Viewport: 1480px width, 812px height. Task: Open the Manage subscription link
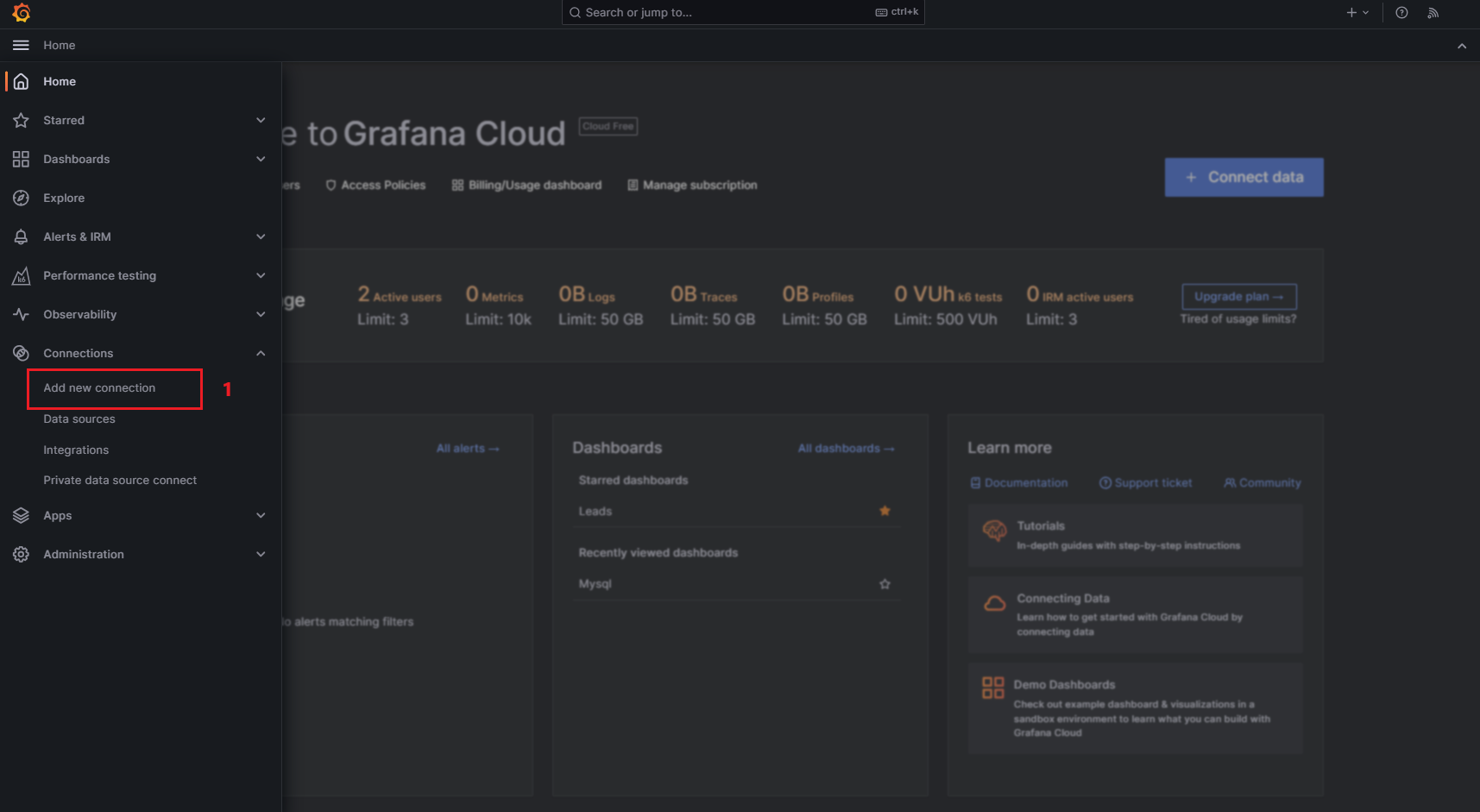coord(692,186)
